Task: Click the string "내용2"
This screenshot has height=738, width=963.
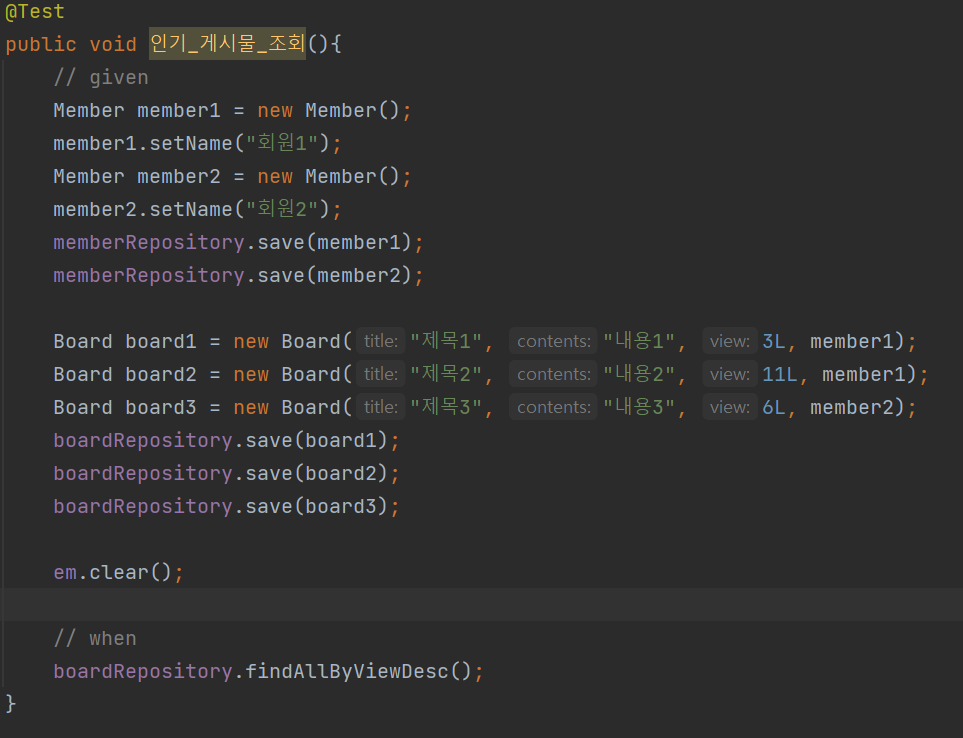Action: [639, 375]
